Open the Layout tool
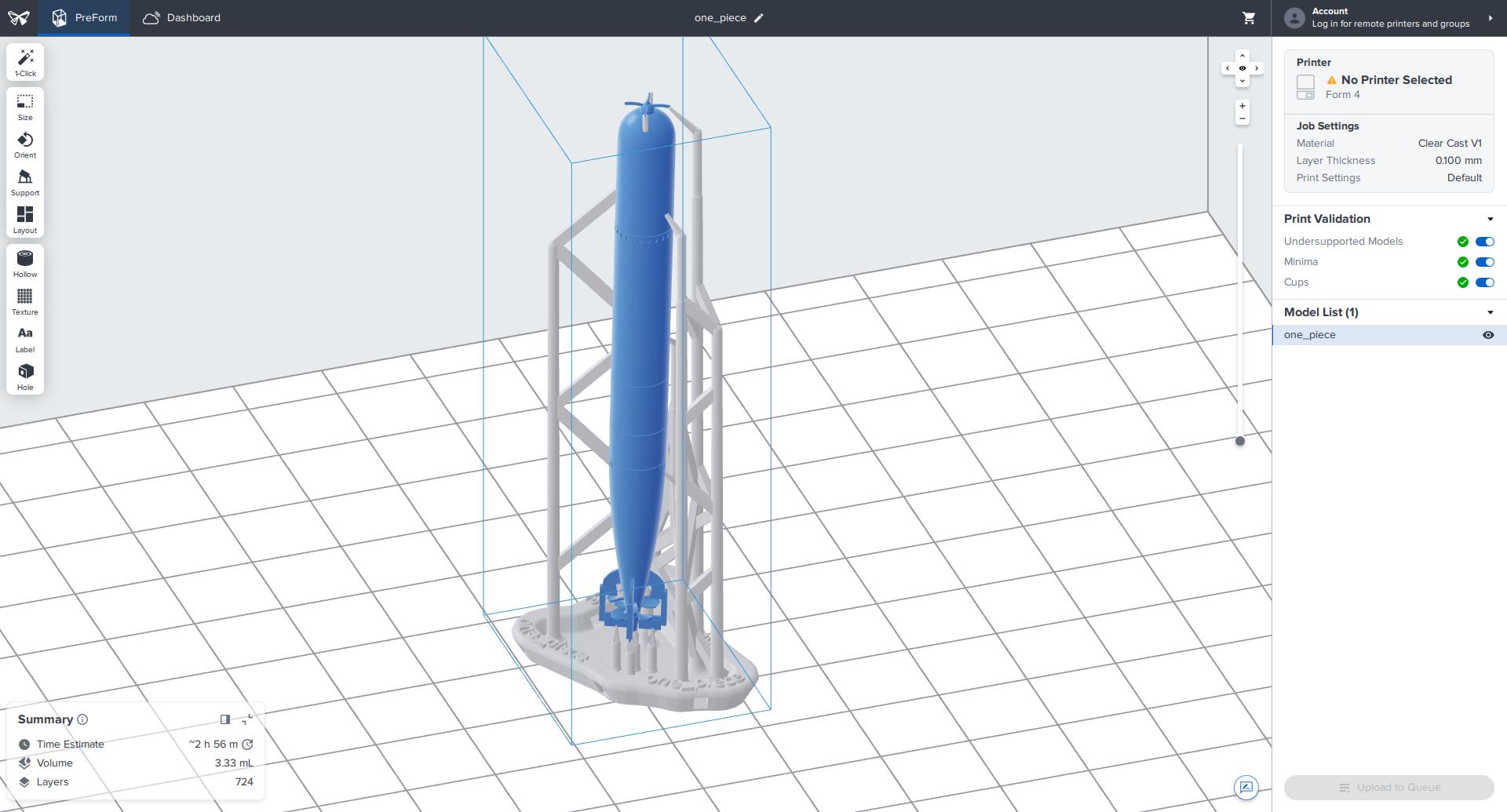 pos(25,220)
